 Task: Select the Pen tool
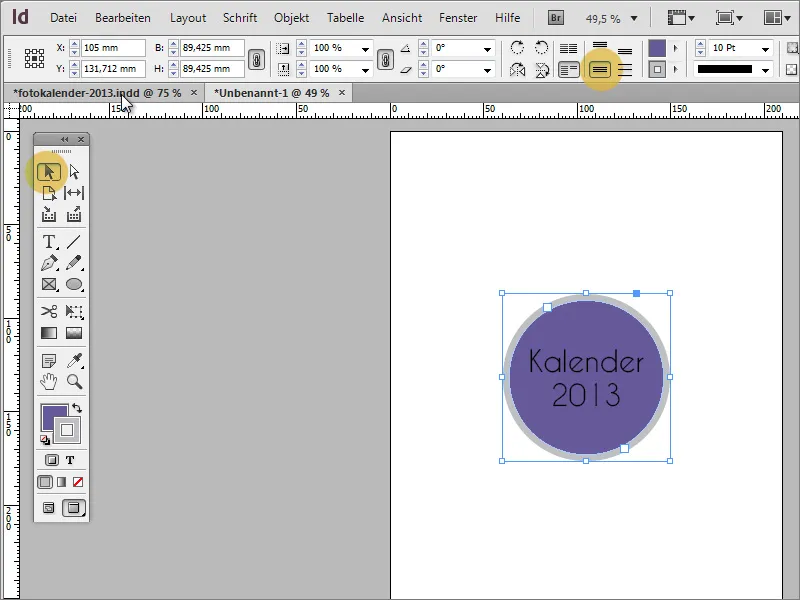tap(49, 263)
